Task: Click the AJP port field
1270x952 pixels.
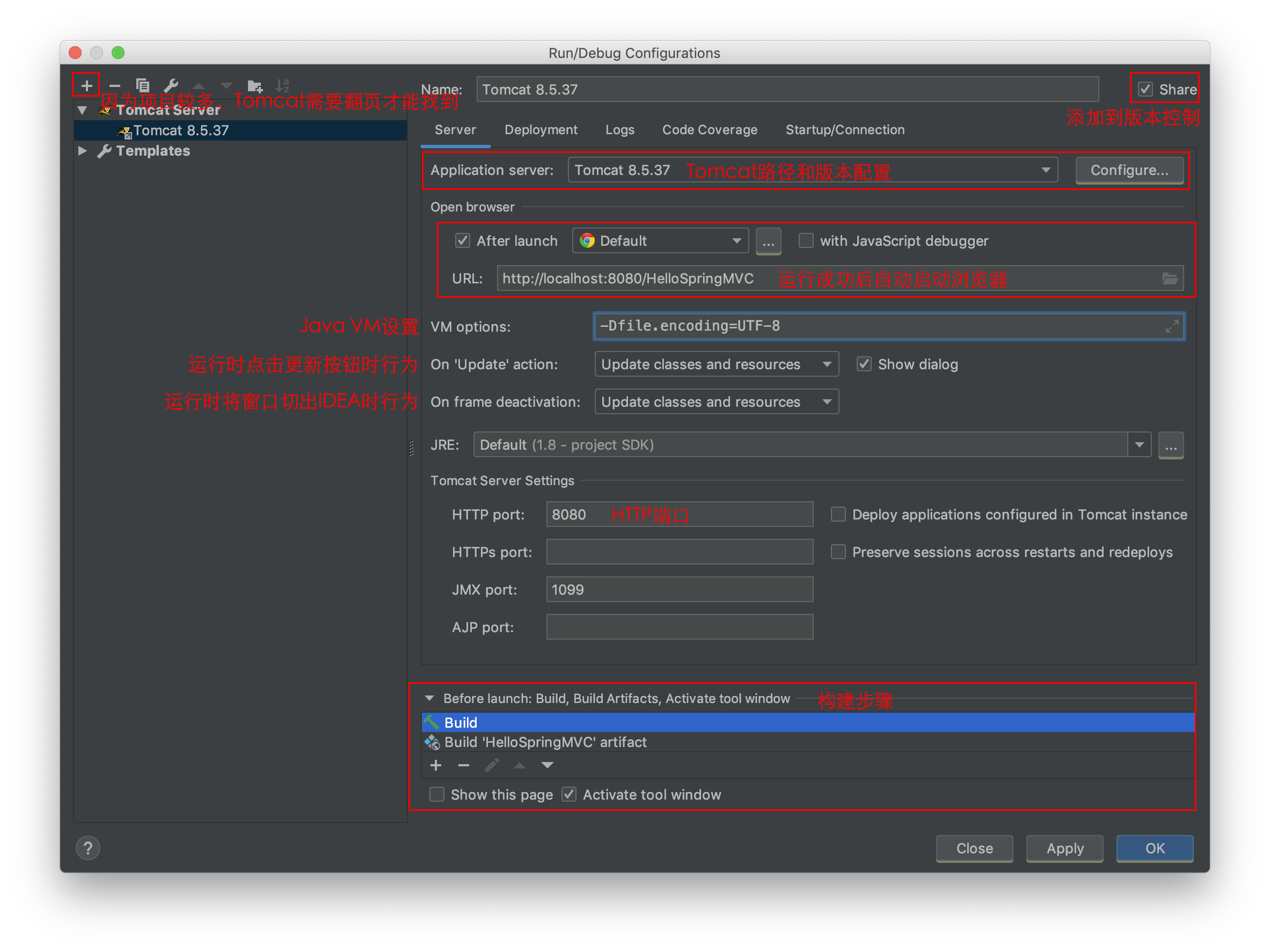Action: [679, 627]
